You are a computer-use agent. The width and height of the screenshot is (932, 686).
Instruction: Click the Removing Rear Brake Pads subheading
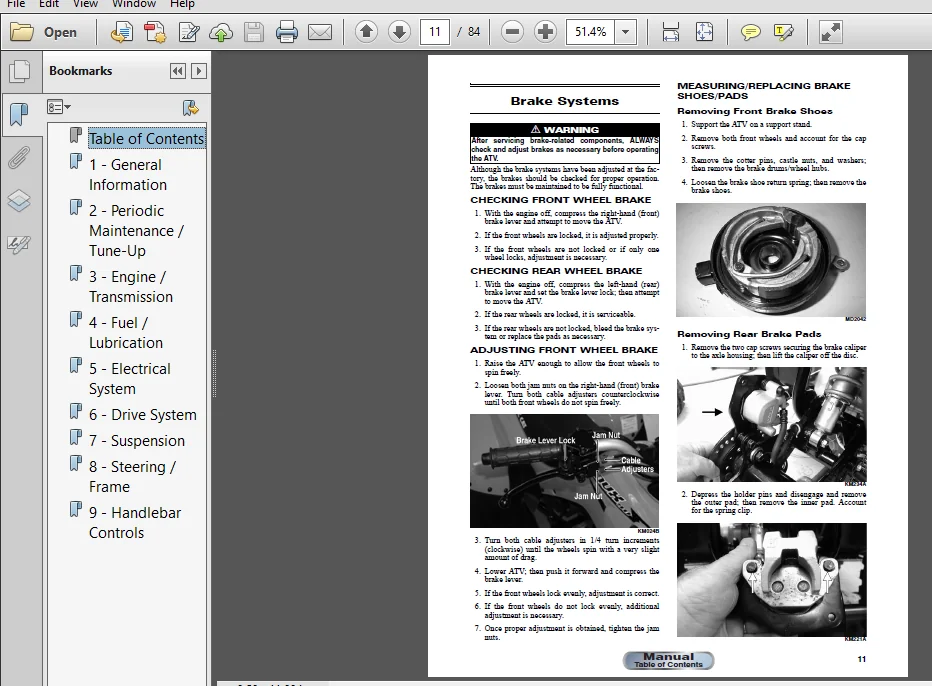(x=749, y=334)
